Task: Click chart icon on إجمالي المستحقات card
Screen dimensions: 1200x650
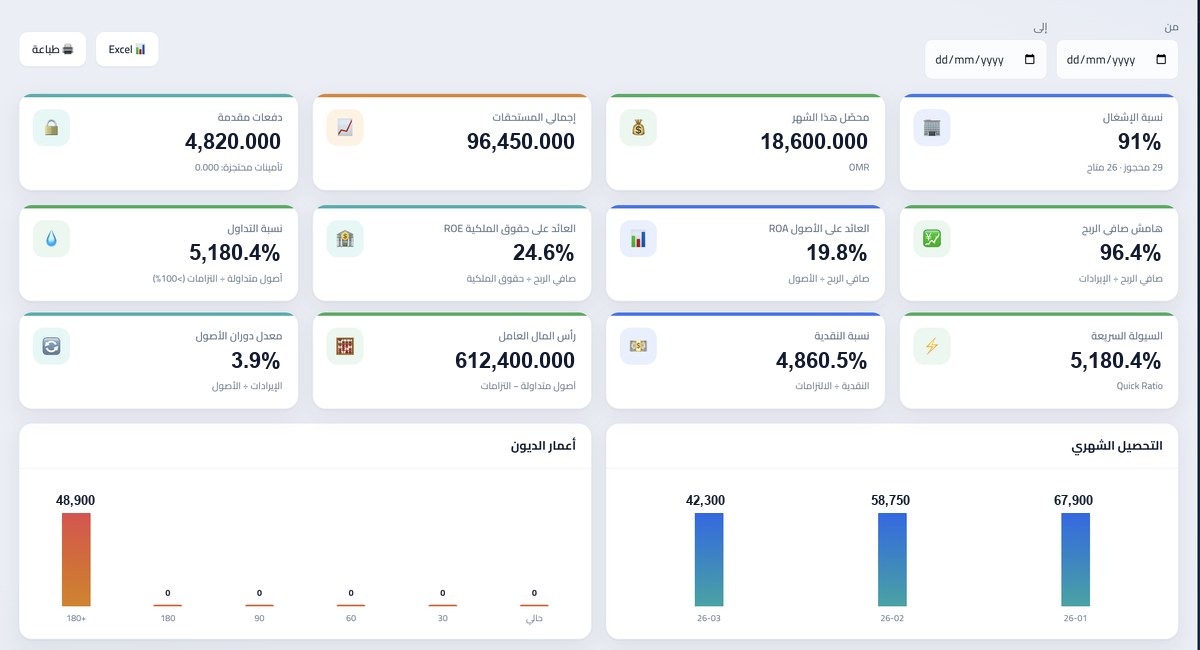Action: pyautogui.click(x=345, y=127)
